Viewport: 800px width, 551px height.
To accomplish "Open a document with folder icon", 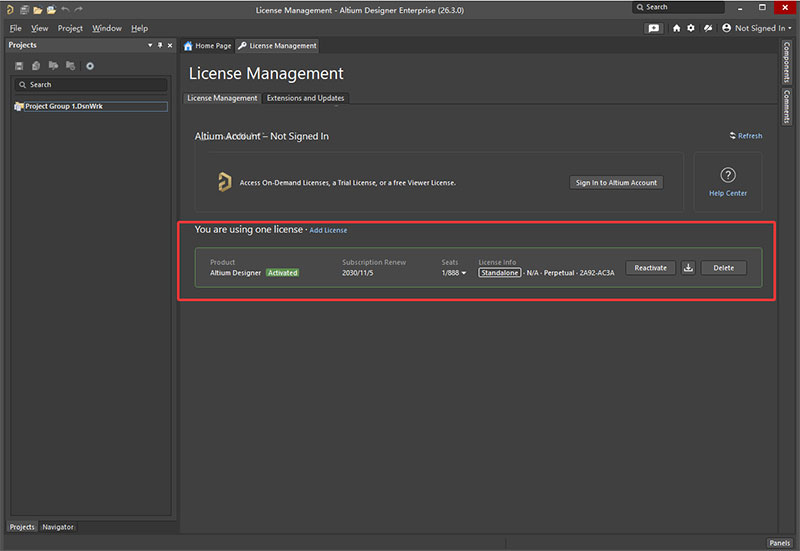I will coord(38,10).
